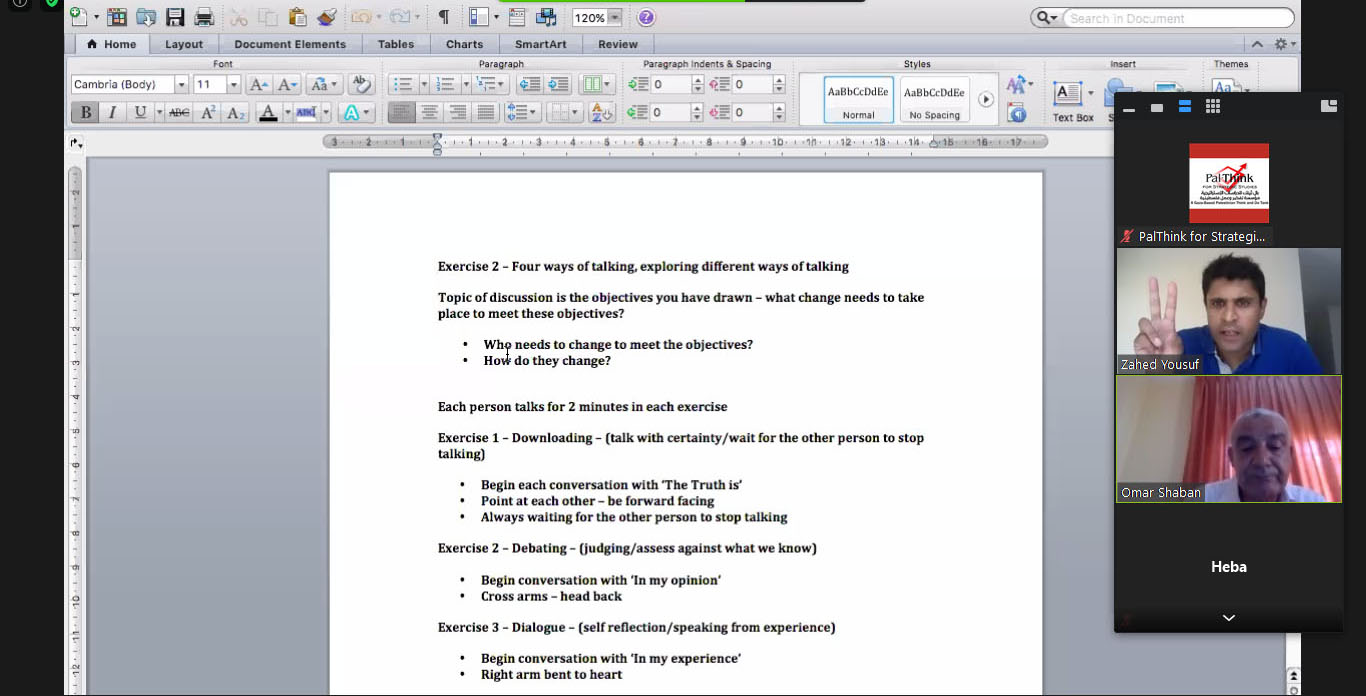Switch video panel to gallery grid view

1212,107
